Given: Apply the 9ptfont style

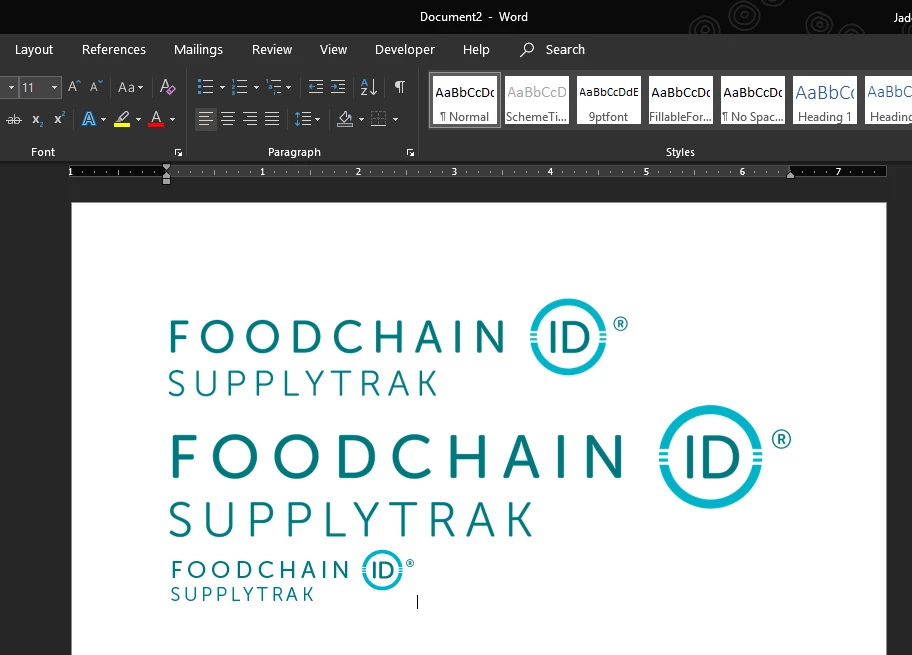Looking at the screenshot, I should (608, 100).
